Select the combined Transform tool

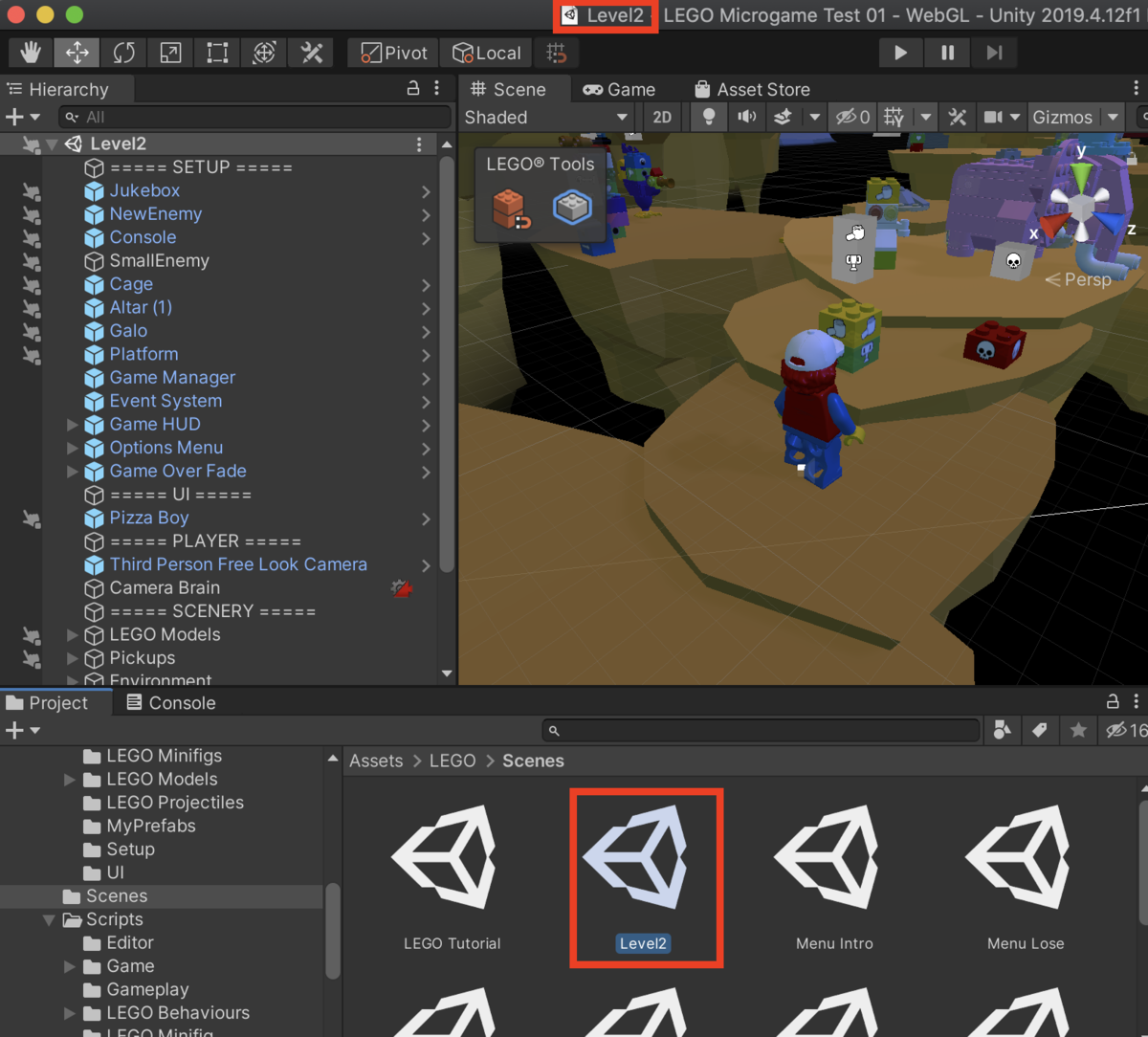[265, 53]
